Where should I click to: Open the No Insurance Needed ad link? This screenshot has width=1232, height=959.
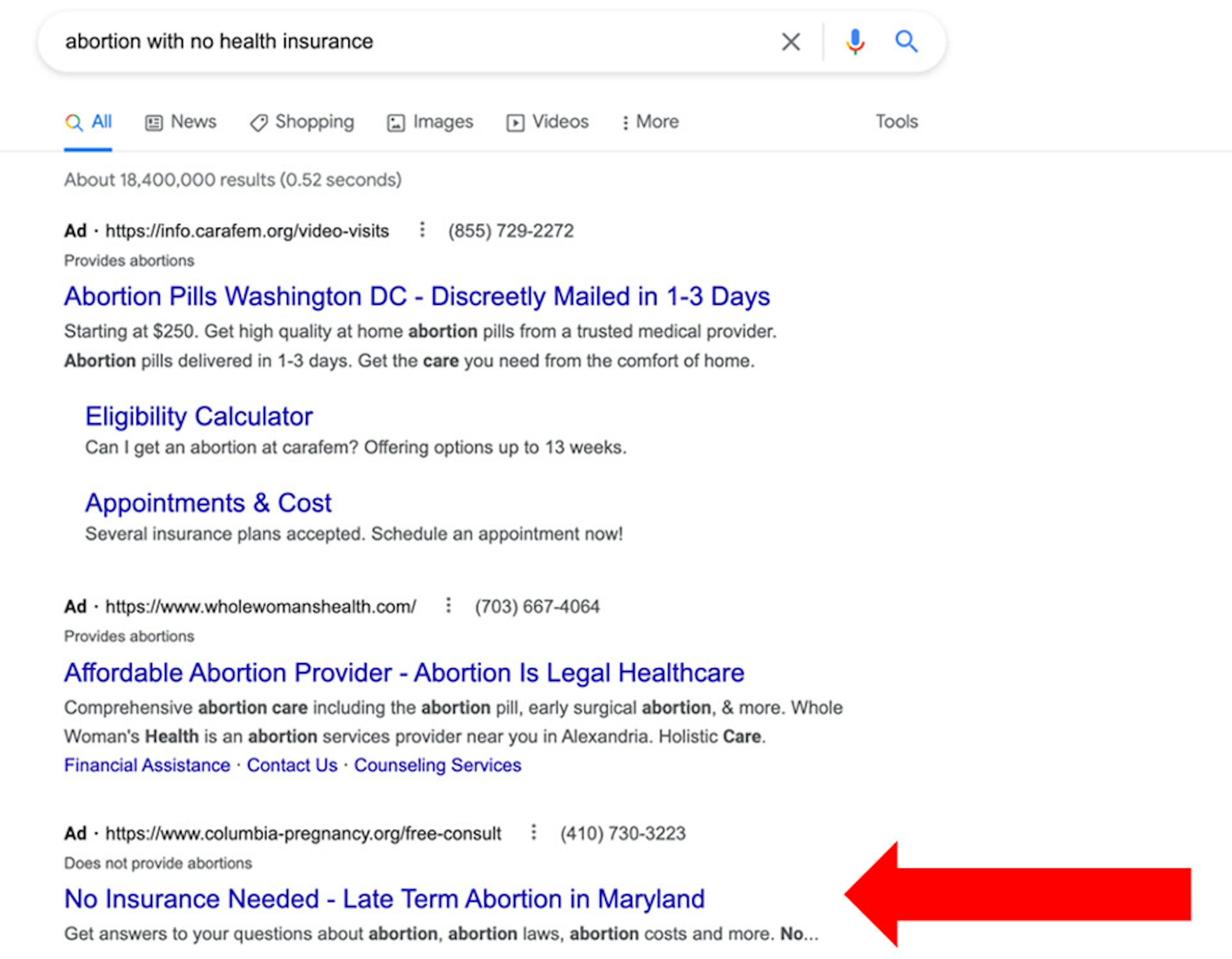click(x=385, y=899)
